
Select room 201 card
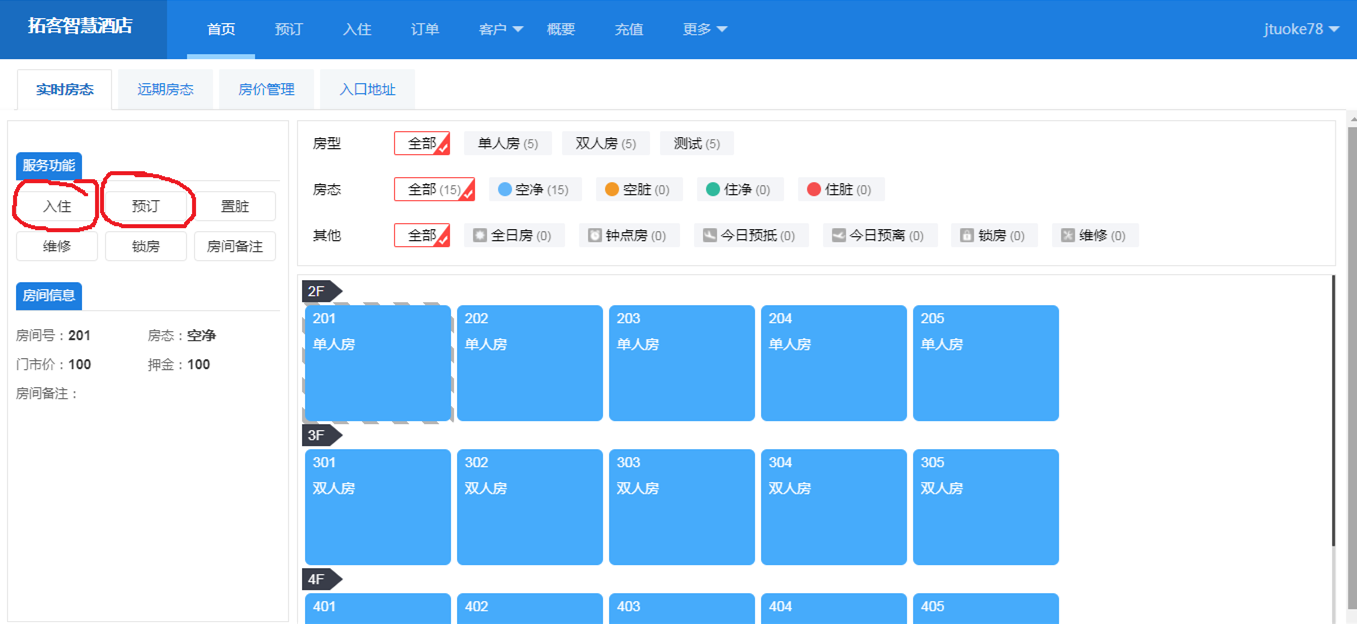(378, 363)
